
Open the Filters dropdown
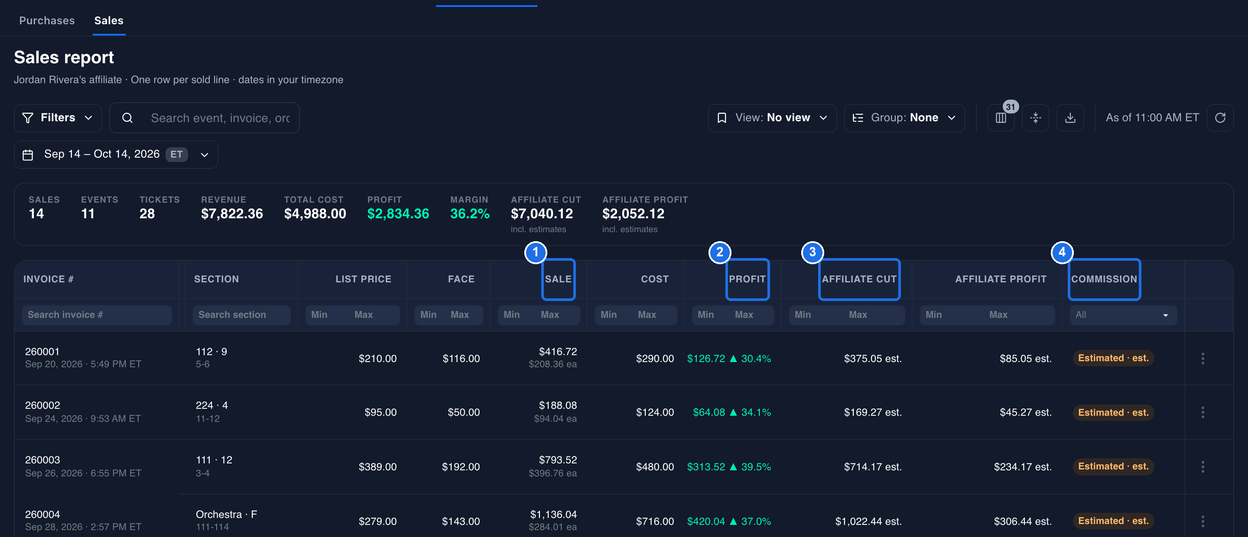pos(58,118)
